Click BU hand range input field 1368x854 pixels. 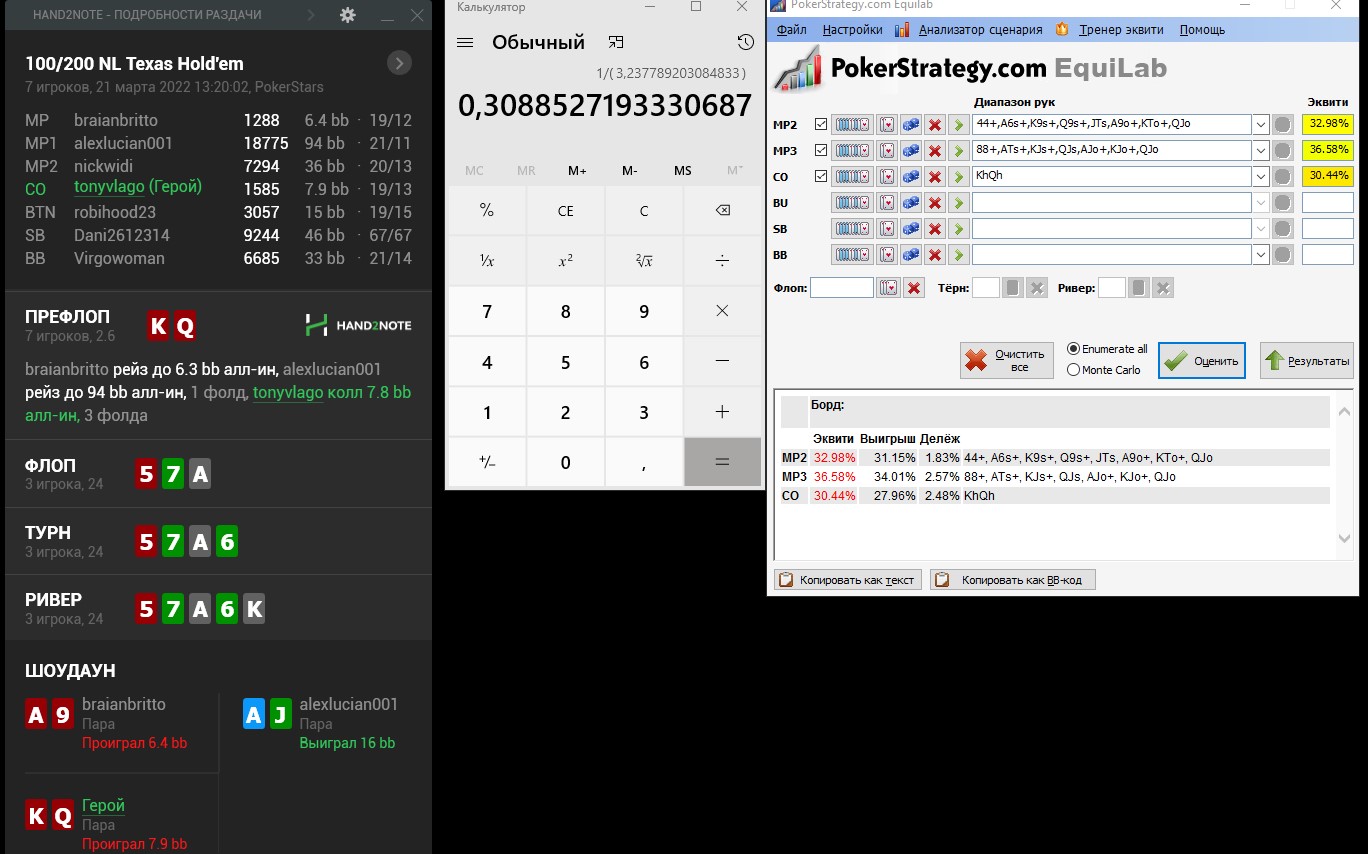[1111, 203]
